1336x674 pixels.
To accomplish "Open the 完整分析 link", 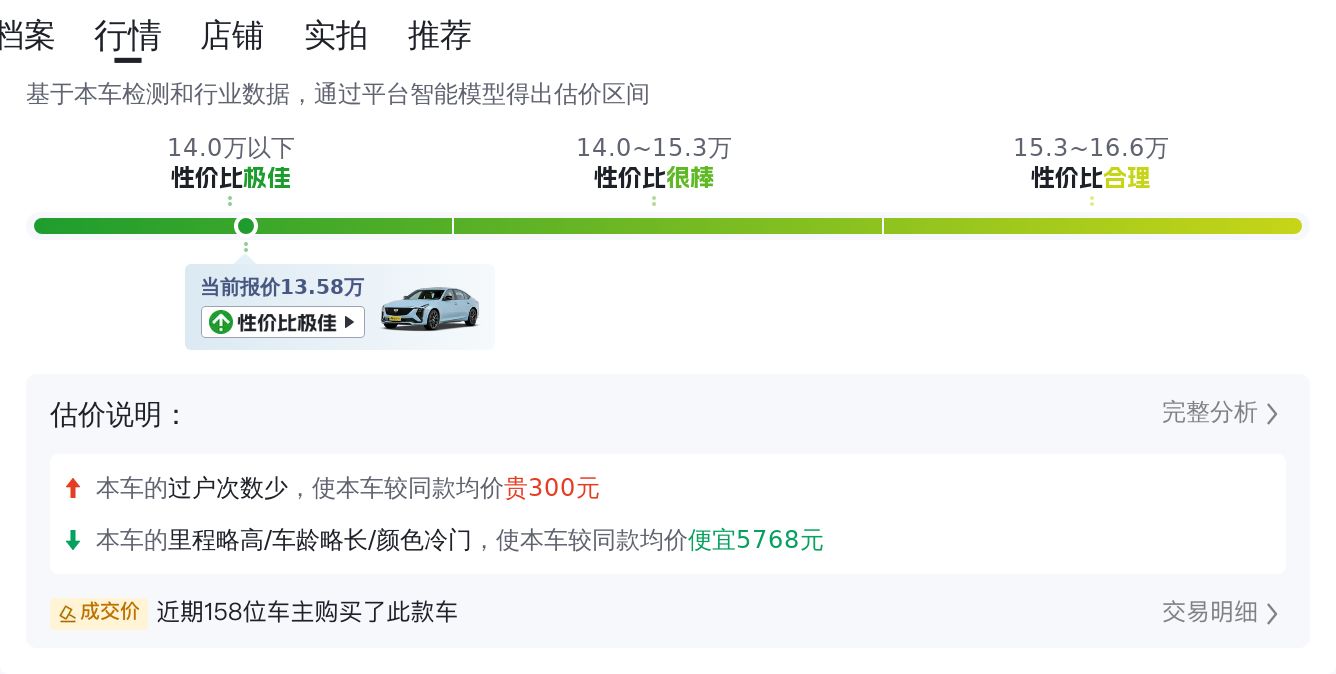I will [1209, 412].
